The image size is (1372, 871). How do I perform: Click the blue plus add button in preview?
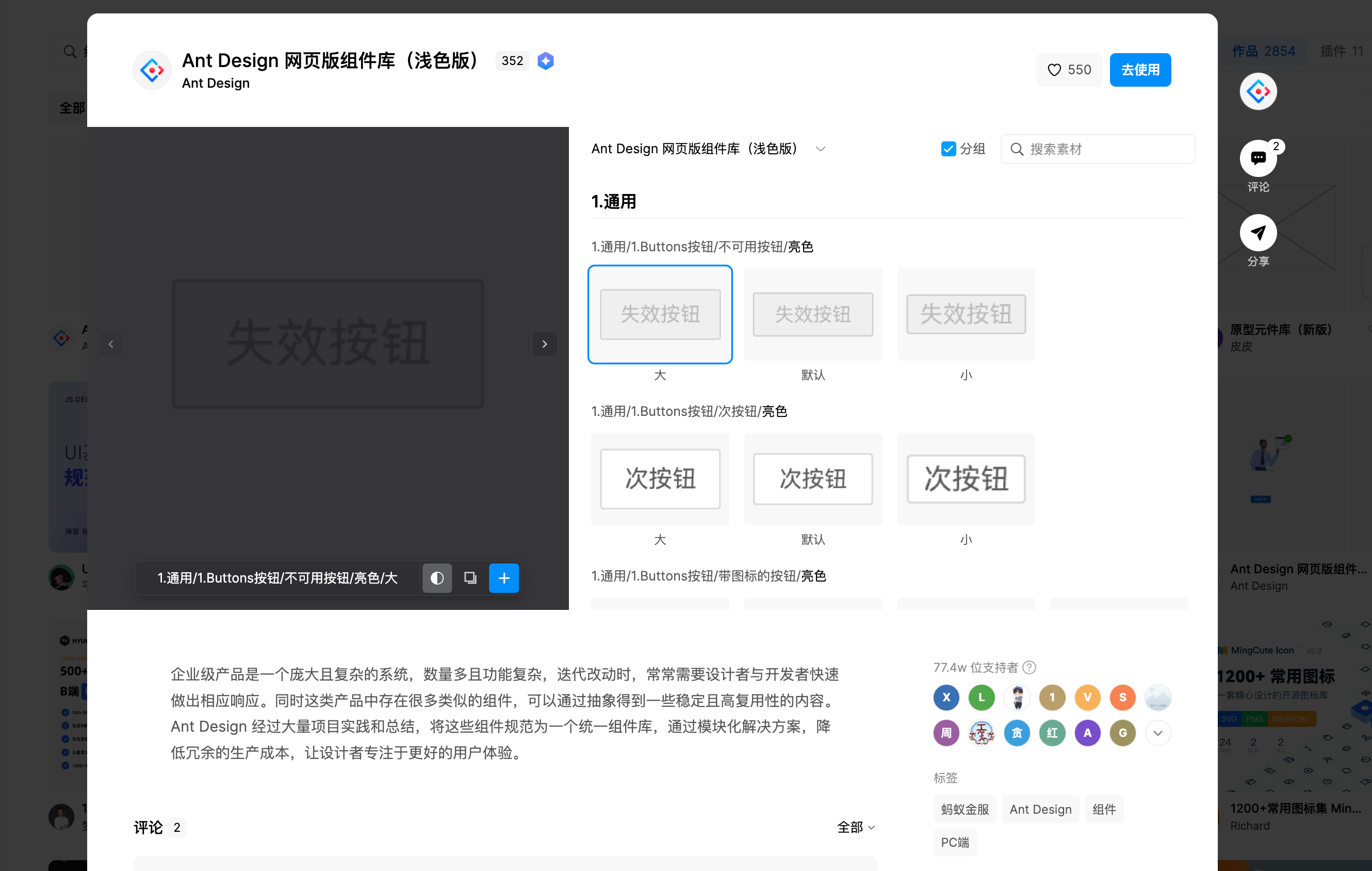pos(504,578)
